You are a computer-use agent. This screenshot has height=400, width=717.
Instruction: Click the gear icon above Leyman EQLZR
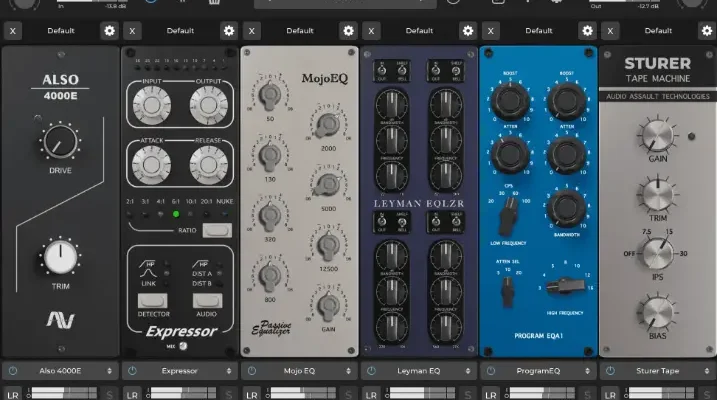coord(467,31)
